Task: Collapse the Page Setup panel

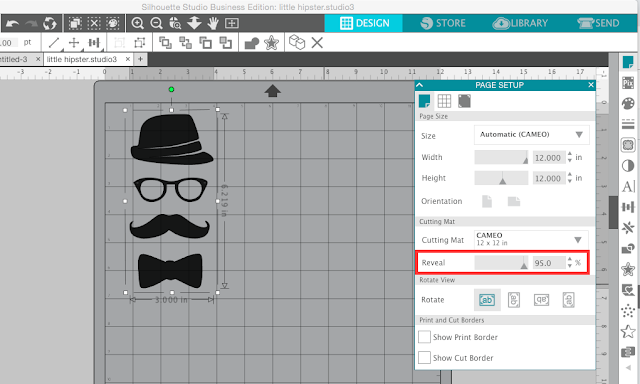Action: 420,85
